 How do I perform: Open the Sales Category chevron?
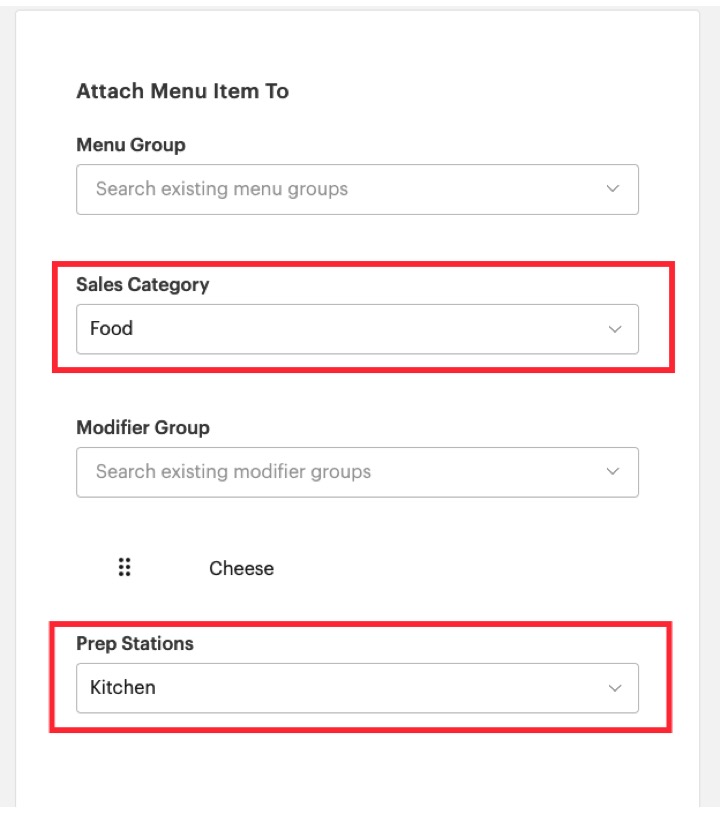[x=615, y=329]
